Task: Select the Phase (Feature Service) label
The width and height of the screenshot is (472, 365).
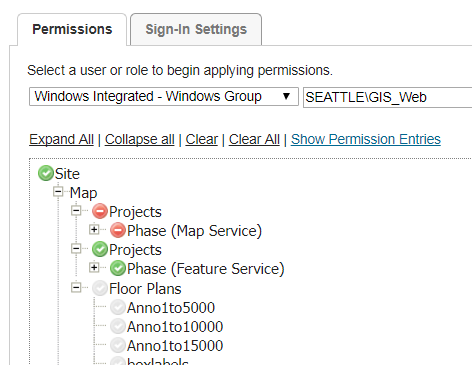Action: coord(206,269)
